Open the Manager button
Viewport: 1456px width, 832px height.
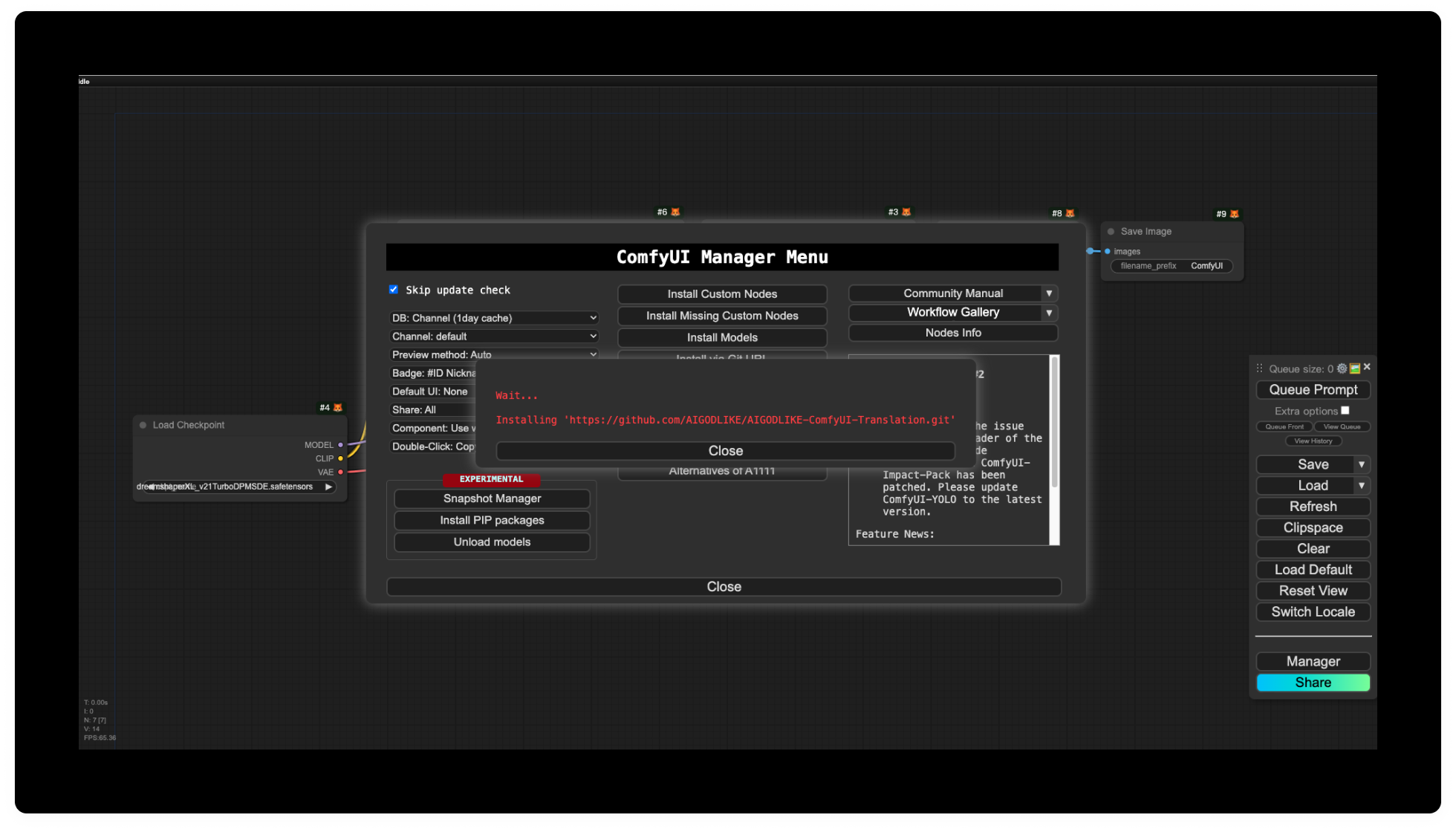(x=1313, y=661)
